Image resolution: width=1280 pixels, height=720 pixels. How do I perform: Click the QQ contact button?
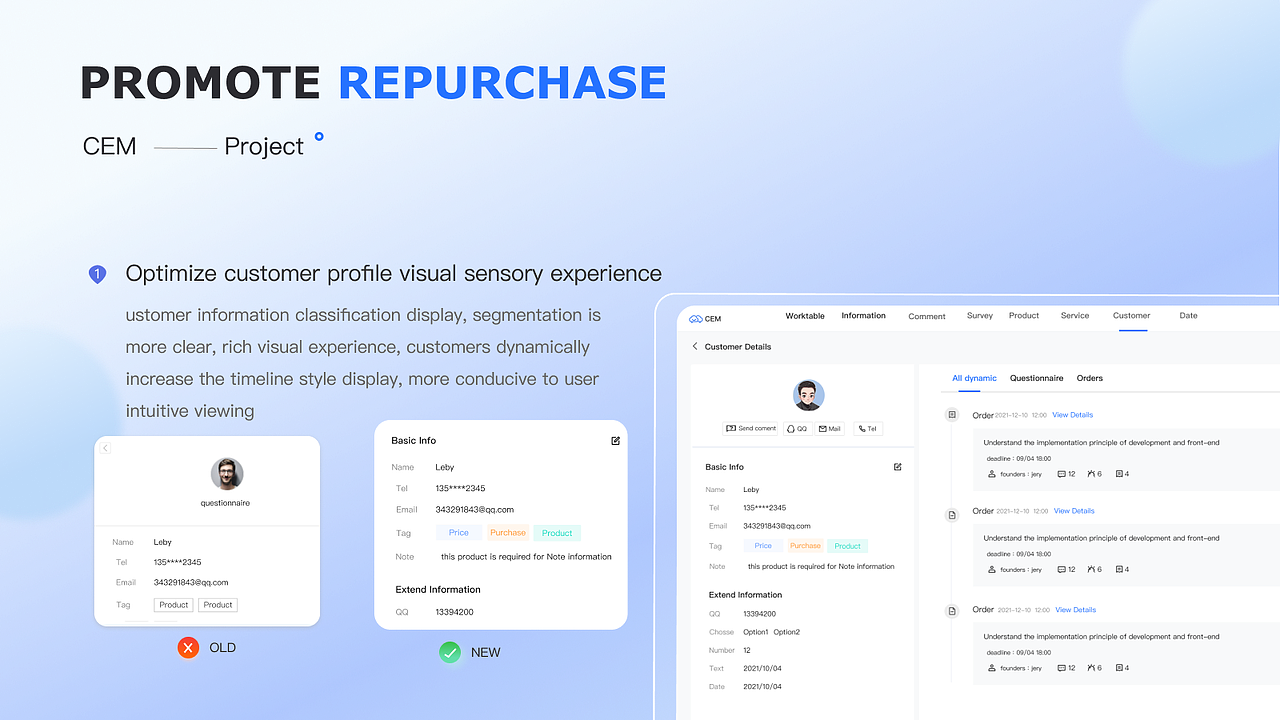click(797, 428)
